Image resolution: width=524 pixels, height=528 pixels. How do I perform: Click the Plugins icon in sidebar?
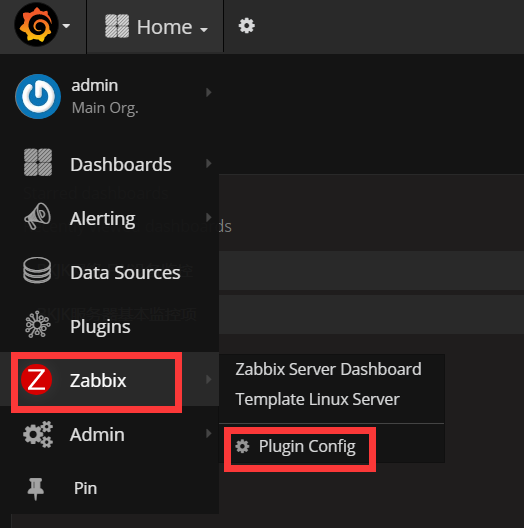(x=38, y=324)
